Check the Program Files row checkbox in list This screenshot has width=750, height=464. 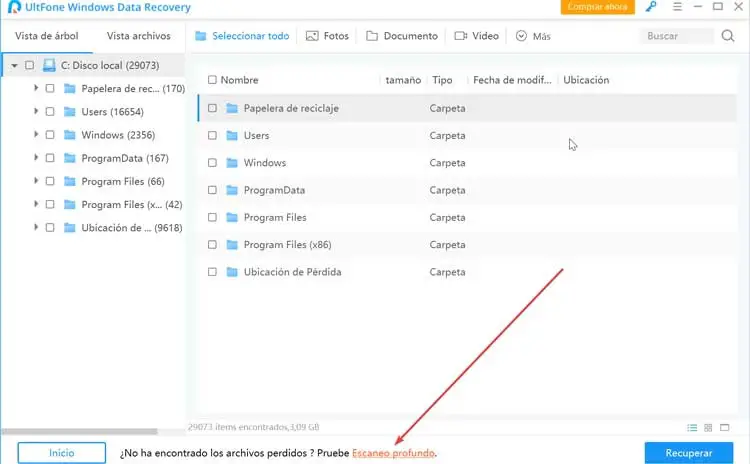[x=212, y=217]
